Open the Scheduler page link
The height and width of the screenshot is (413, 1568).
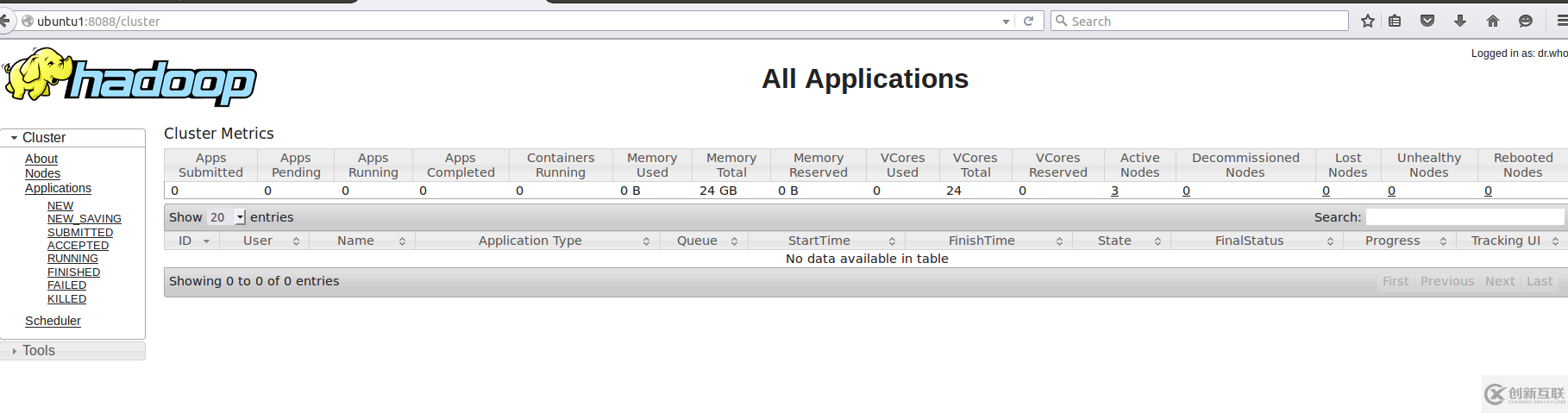53,321
